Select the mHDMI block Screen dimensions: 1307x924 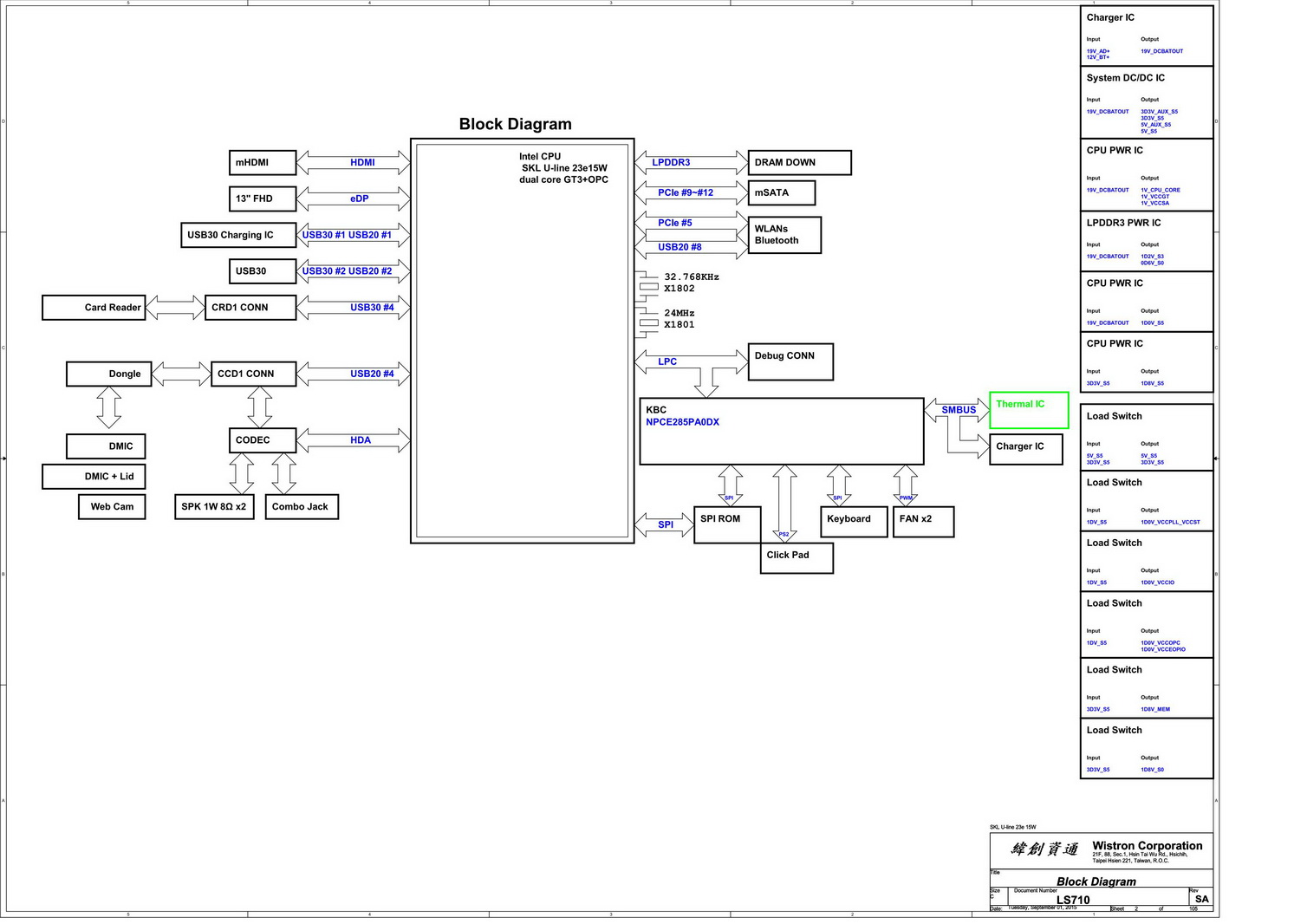[x=263, y=163]
